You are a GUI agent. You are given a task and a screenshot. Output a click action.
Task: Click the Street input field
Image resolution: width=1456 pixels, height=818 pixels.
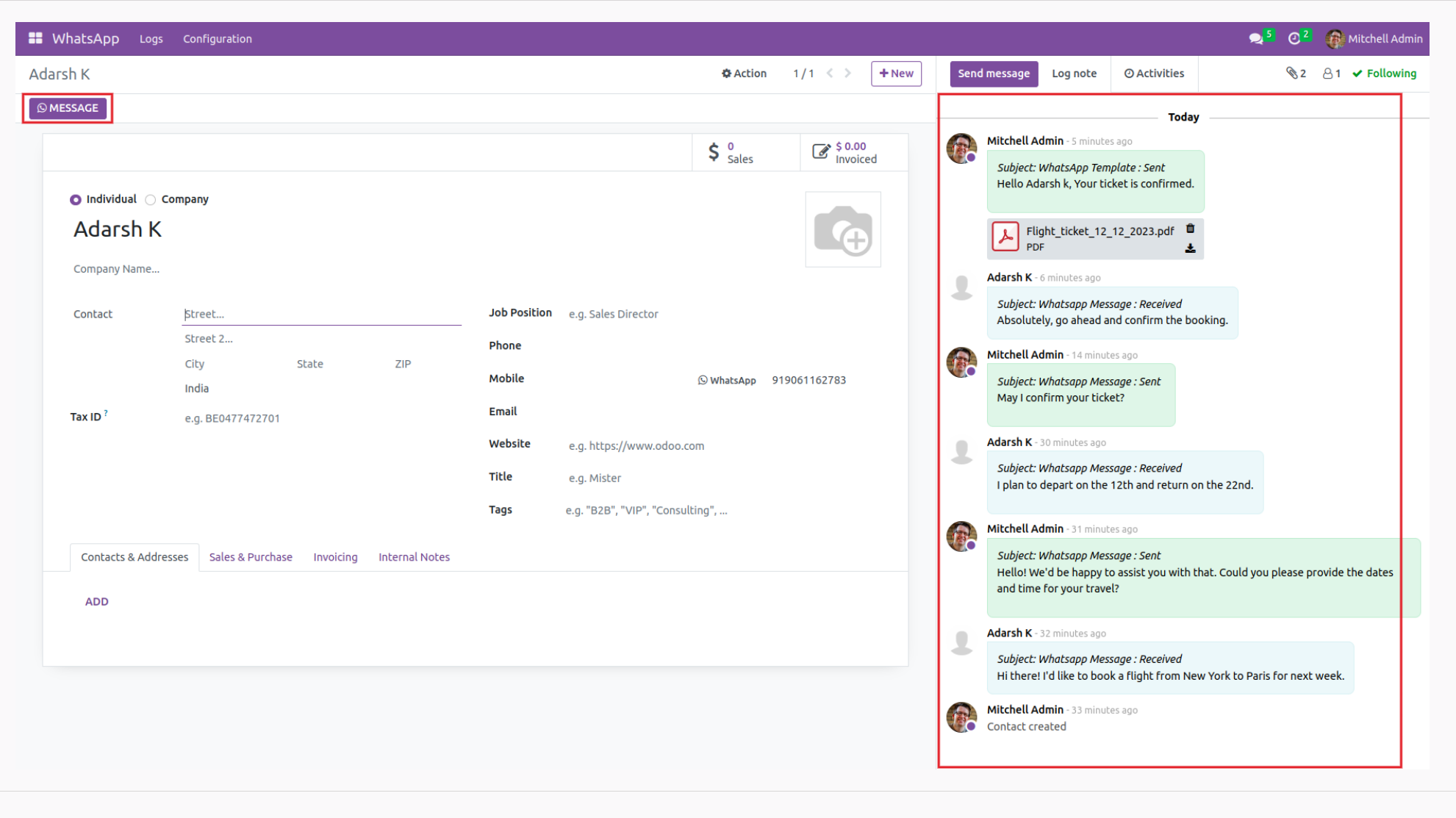click(322, 314)
